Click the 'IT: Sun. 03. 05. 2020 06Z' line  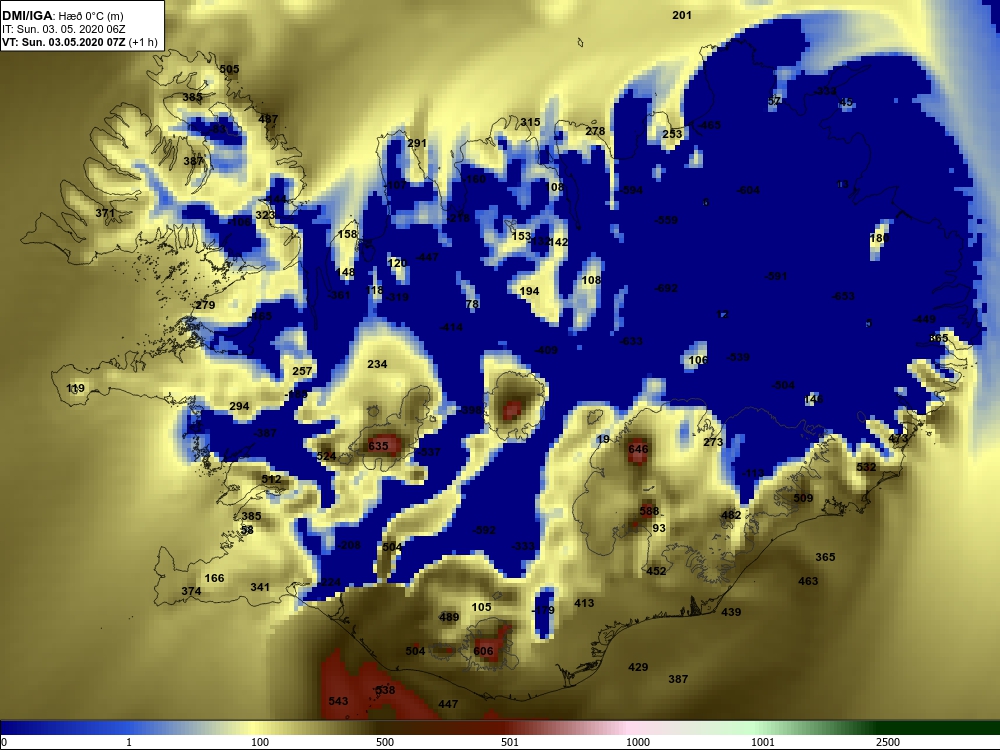coord(64,29)
